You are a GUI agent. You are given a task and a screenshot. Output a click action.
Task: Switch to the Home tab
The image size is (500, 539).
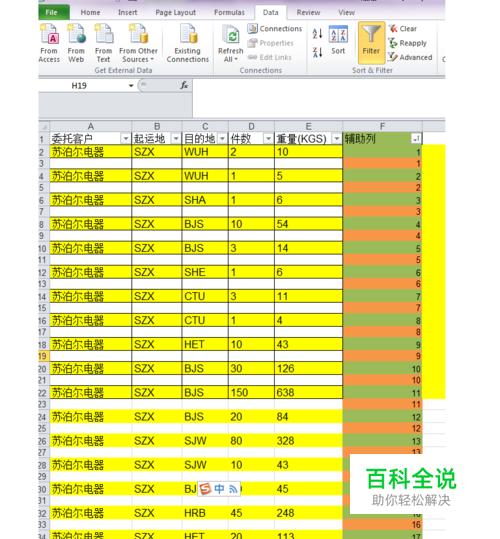(90, 12)
